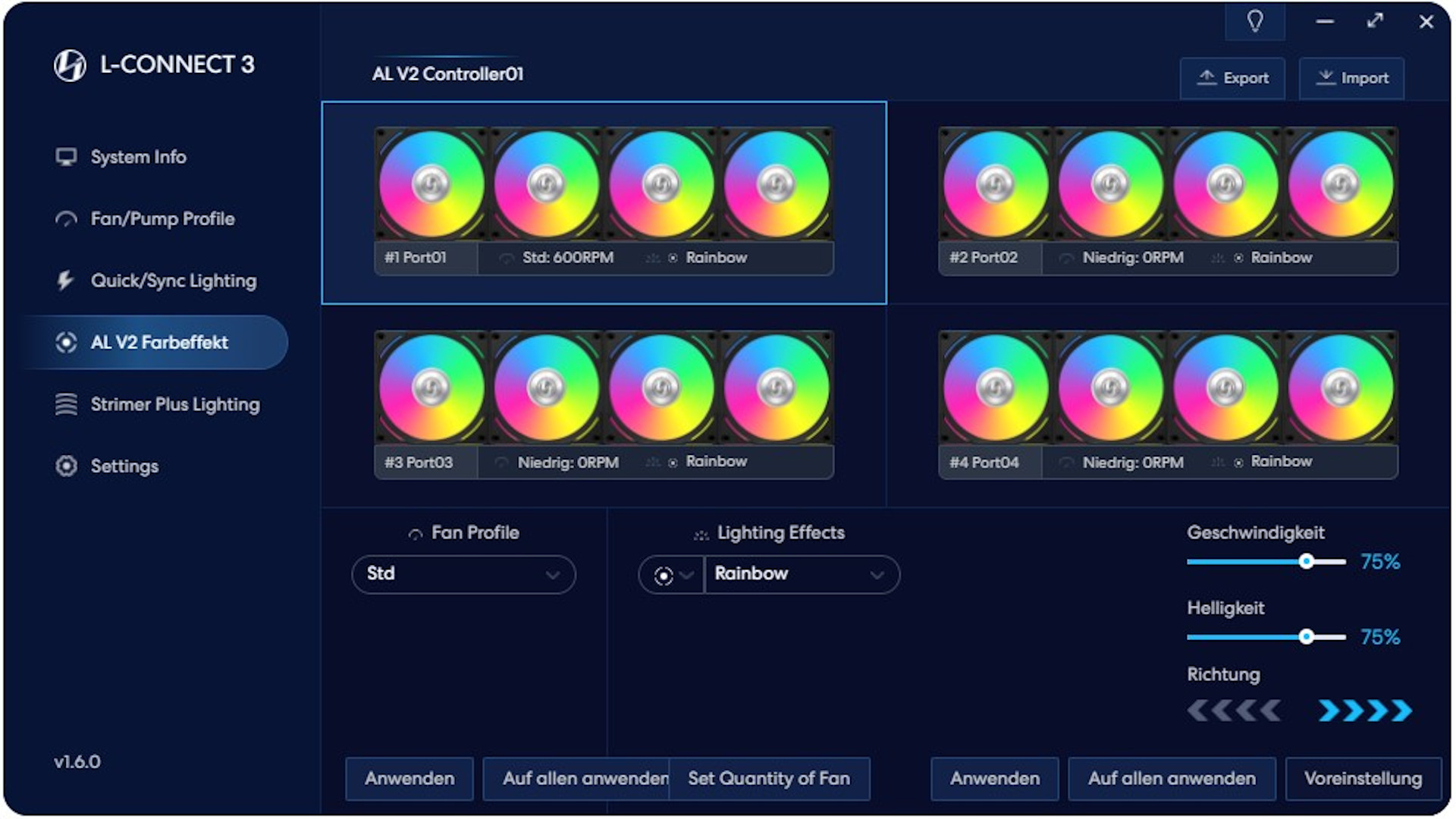Click the Set Quantity of Fan button
This screenshot has width=1456, height=819.
768,778
